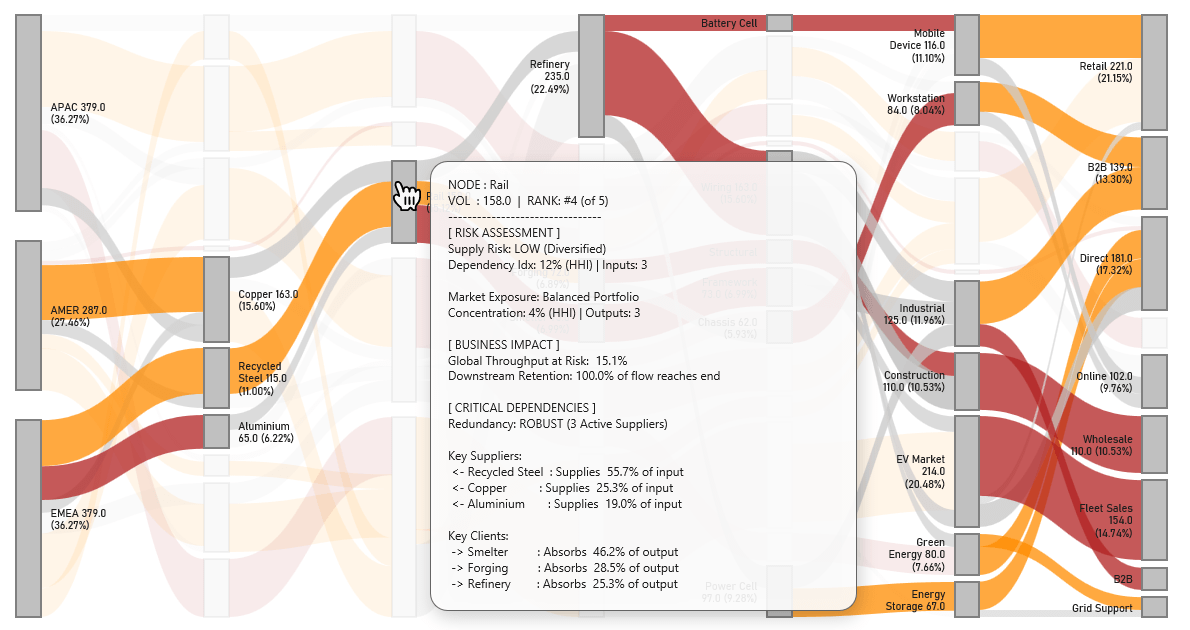The image size is (1190, 630).
Task: Select the Industrial node bar
Action: pyautogui.click(x=967, y=313)
